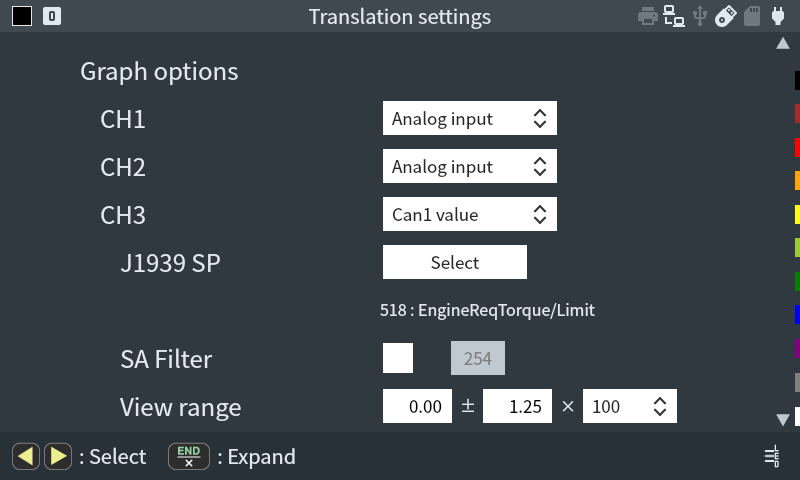Image resolution: width=800 pixels, height=480 pixels.
Task: Toggle the SA Filter checkbox
Action: (x=398, y=358)
